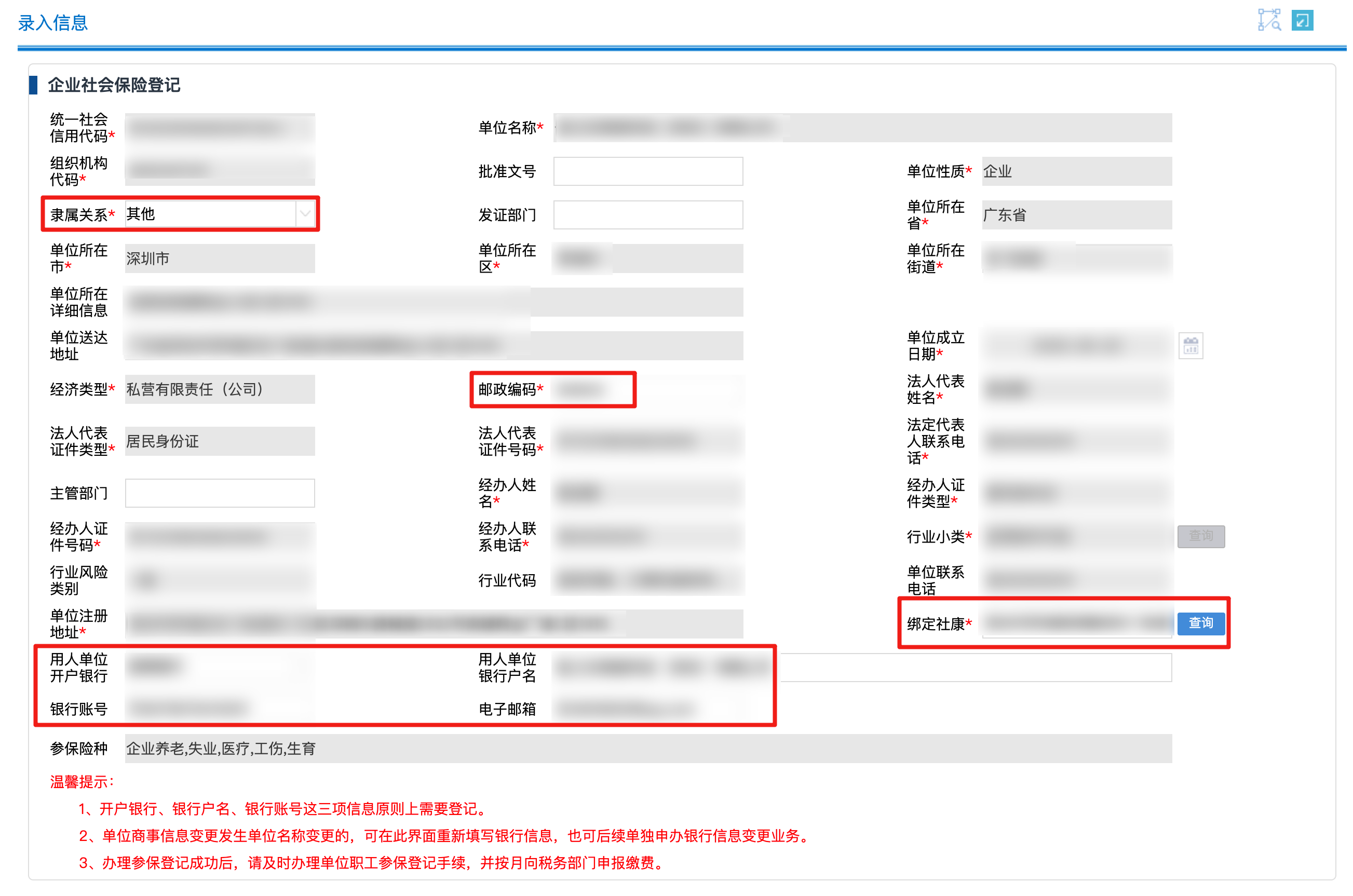Viewport: 1353px width, 896px height.
Task: Click the 绑定社康 input field
Action: pos(1077,623)
